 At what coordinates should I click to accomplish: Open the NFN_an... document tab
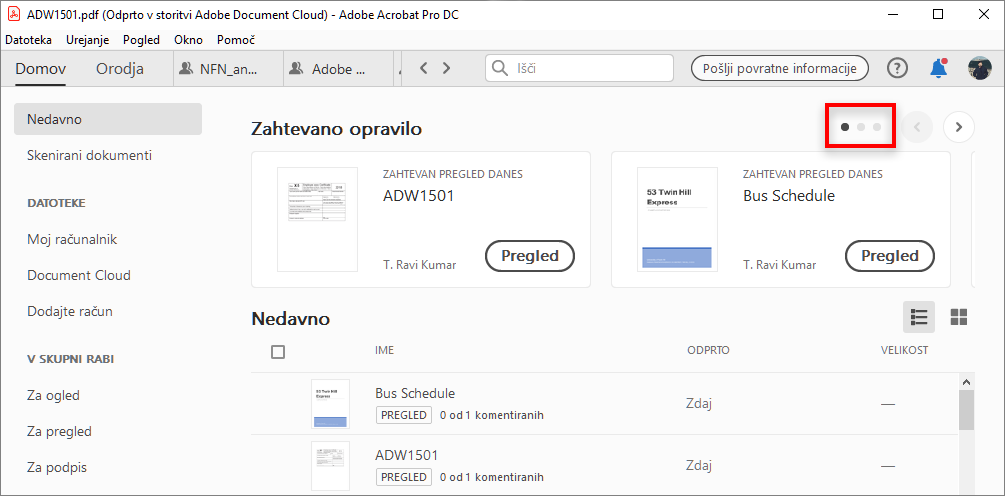click(x=224, y=69)
